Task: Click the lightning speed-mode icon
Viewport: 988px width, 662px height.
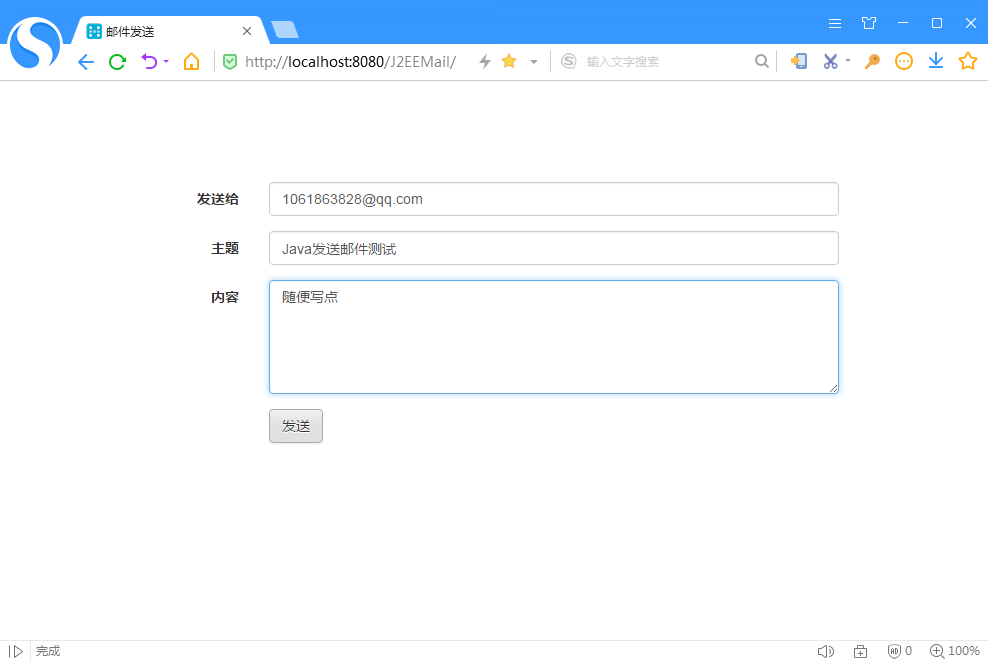Action: click(484, 61)
